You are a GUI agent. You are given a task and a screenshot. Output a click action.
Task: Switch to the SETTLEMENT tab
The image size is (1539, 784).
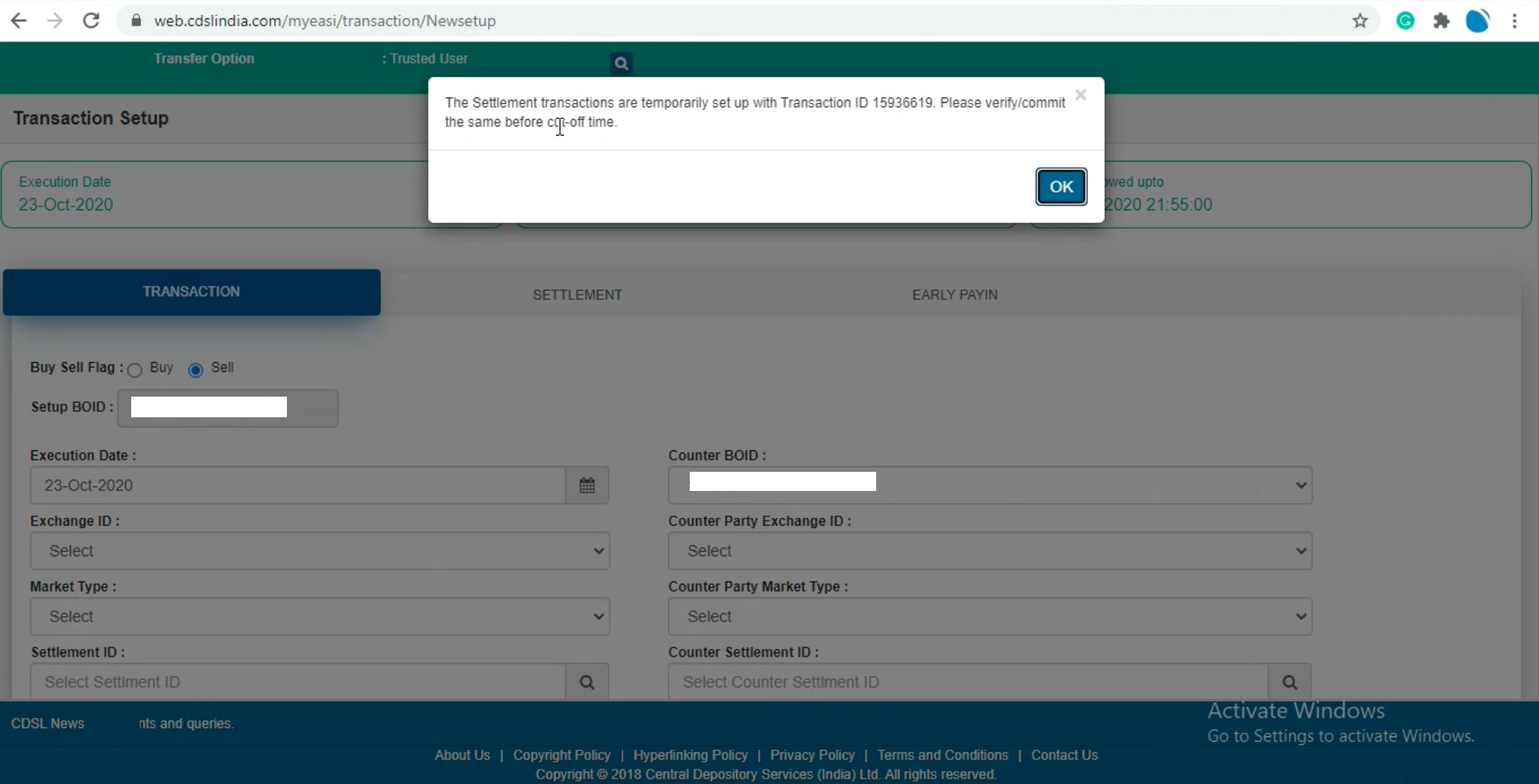(577, 295)
